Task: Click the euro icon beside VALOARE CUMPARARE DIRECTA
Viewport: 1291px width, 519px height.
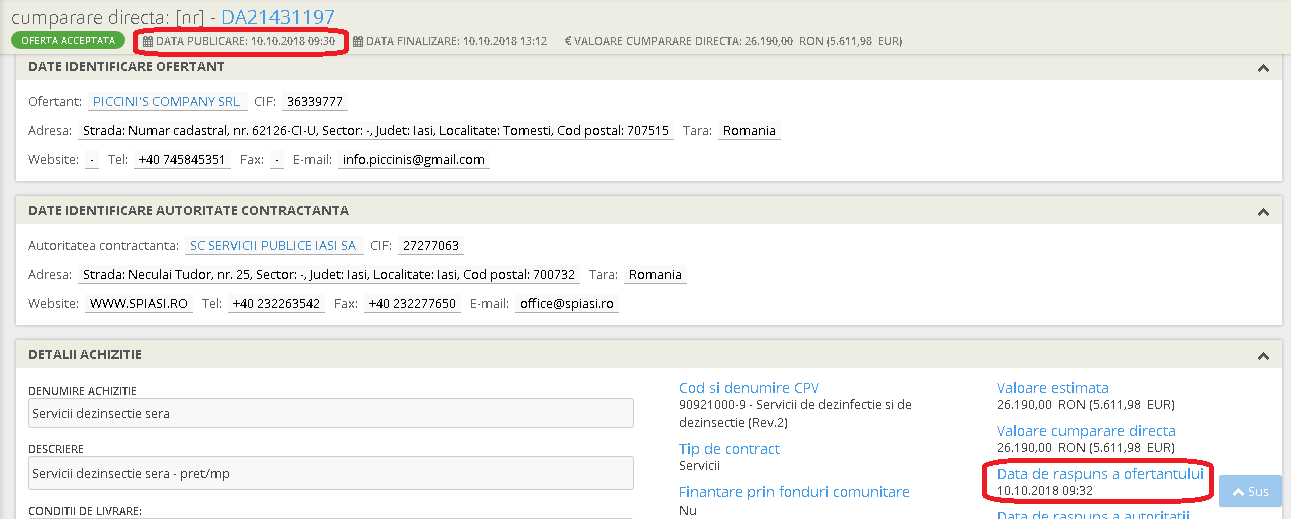Action: point(568,42)
